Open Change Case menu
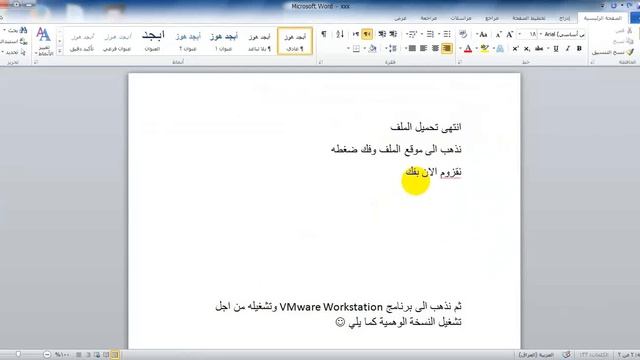 click(x=482, y=35)
